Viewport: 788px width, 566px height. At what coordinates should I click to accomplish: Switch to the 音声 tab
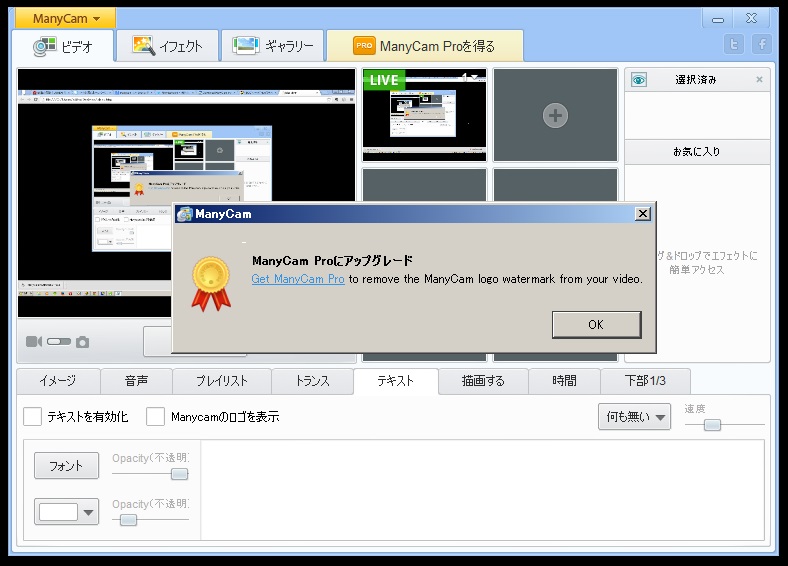pos(136,381)
